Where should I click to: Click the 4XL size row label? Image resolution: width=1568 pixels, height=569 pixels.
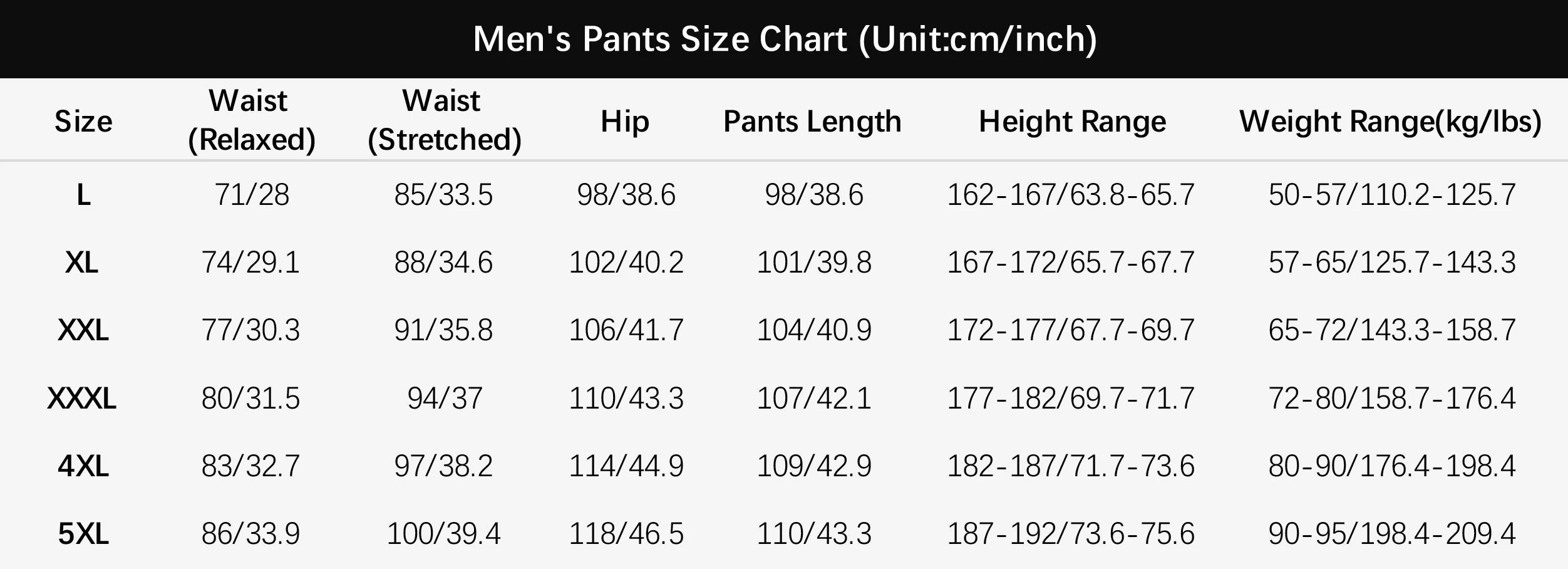click(83, 466)
